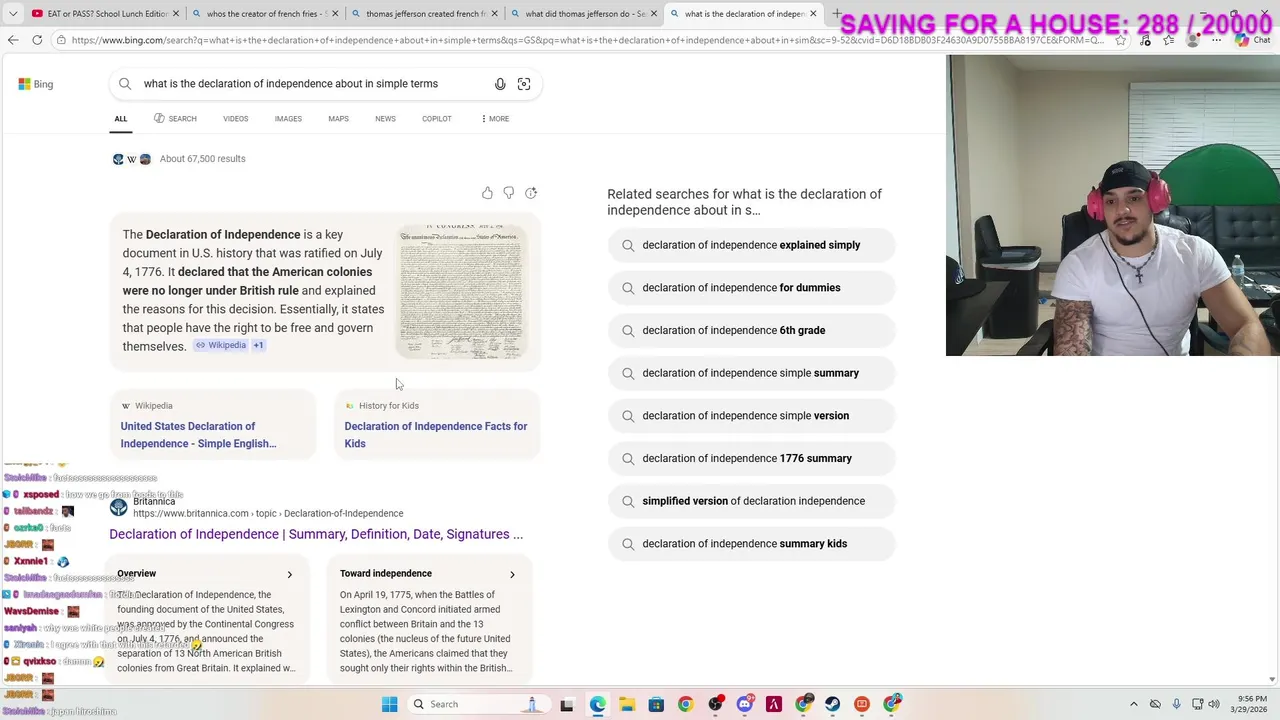Click the thumbs up feedback icon
Screen dimensions: 1280x720
click(x=487, y=193)
